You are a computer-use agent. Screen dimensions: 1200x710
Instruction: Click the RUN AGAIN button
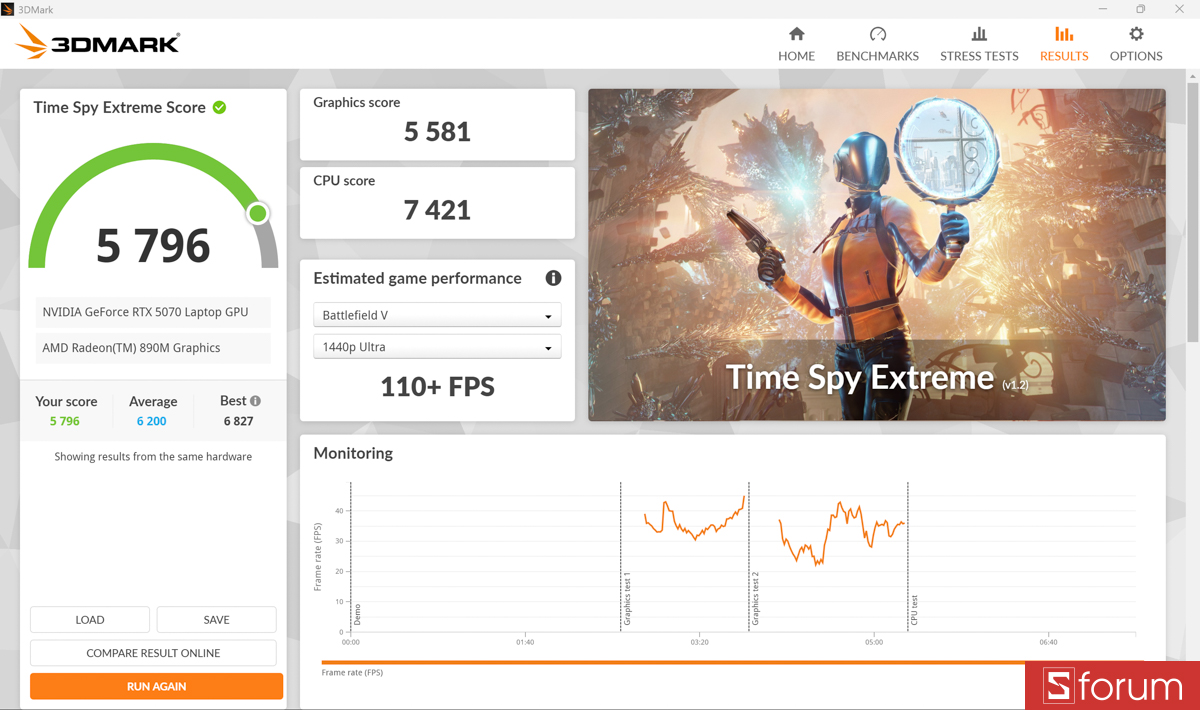click(156, 686)
